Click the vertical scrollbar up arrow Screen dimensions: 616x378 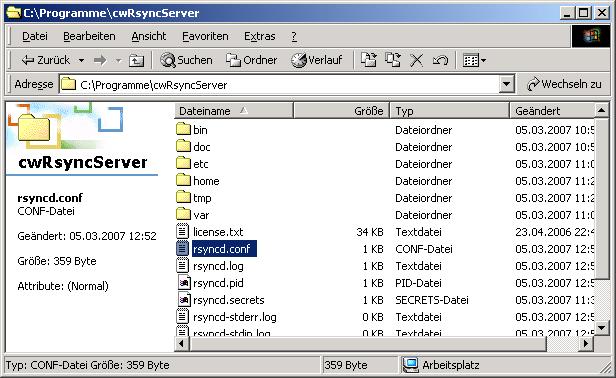(601, 111)
